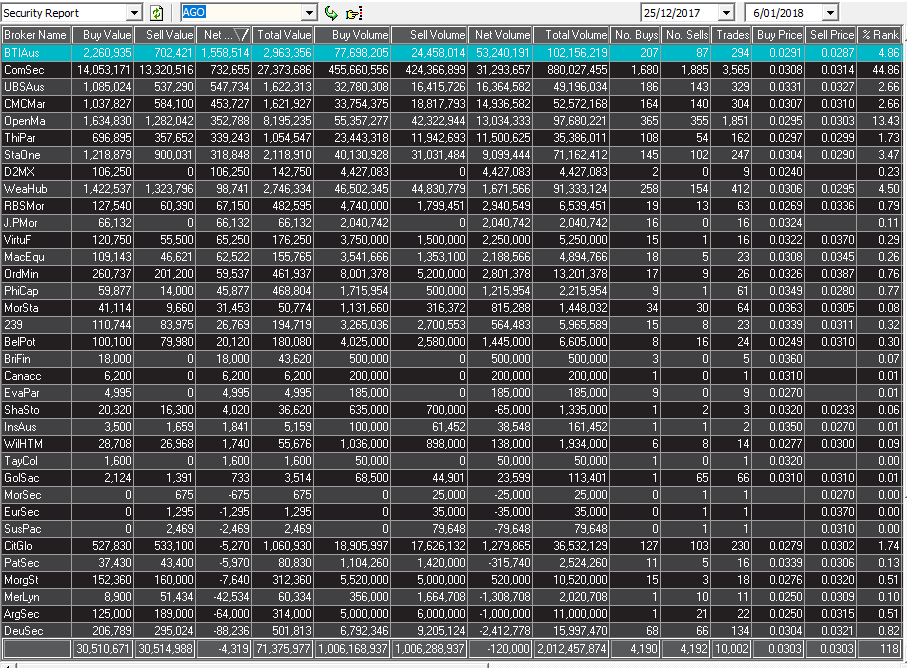This screenshot has width=907, height=668.
Task: Click ComSec buy value 14,053,171
Action: 104,70
